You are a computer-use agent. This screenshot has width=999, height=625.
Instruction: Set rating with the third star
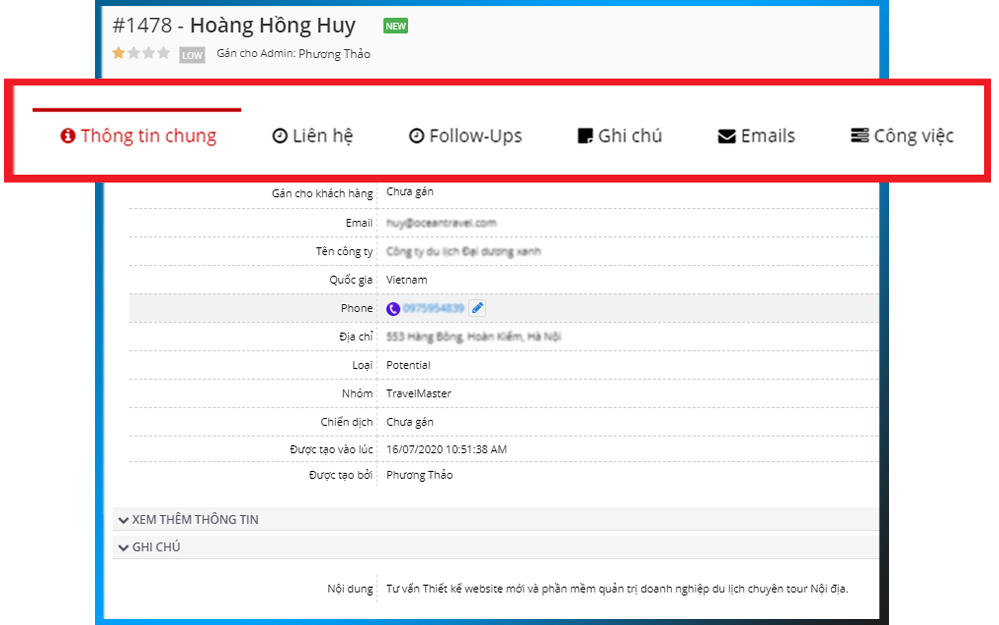click(149, 54)
